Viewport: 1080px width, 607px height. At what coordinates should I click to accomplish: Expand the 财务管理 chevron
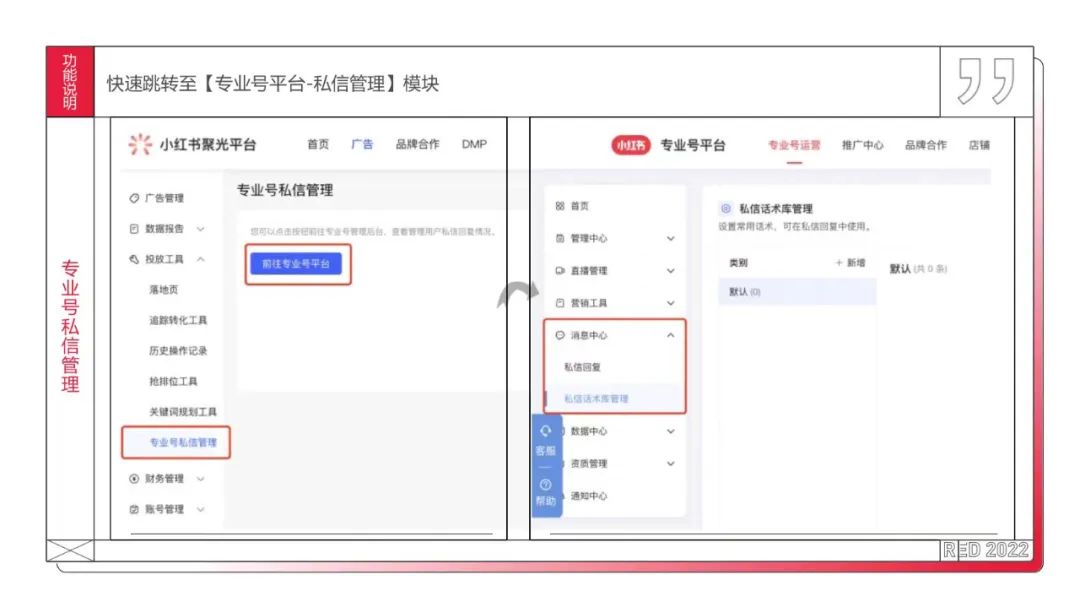[x=200, y=478]
